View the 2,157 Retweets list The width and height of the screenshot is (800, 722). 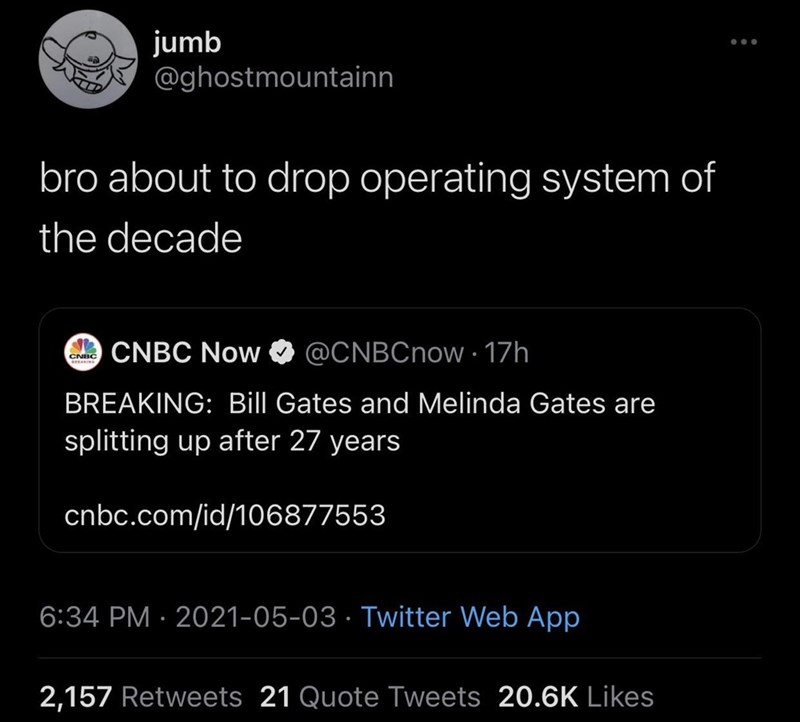140,696
